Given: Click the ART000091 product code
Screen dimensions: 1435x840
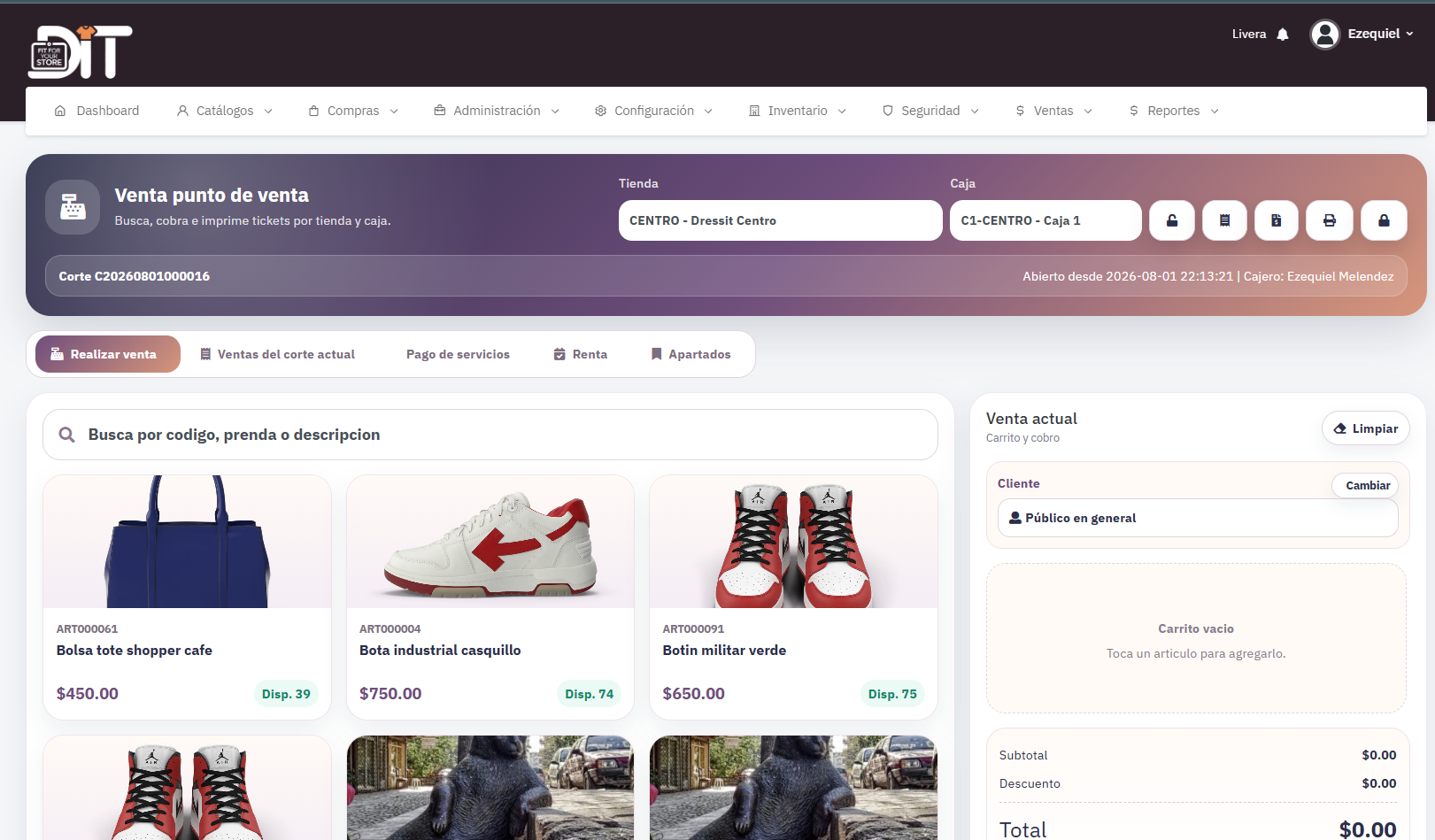Looking at the screenshot, I should [x=693, y=629].
